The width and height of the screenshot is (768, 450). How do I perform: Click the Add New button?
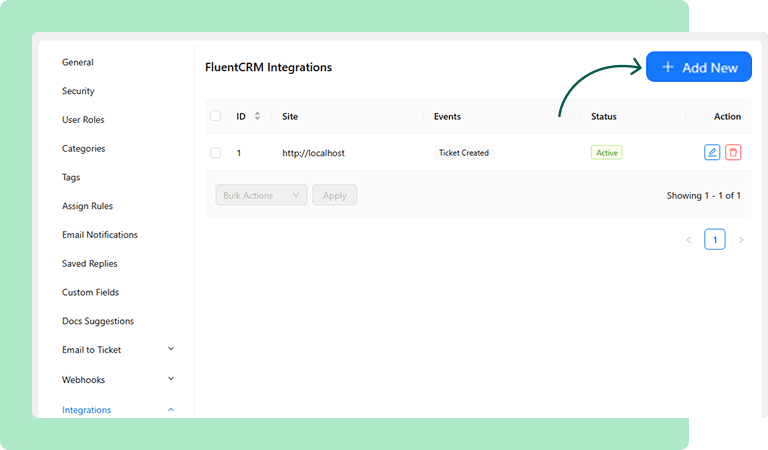(x=698, y=67)
